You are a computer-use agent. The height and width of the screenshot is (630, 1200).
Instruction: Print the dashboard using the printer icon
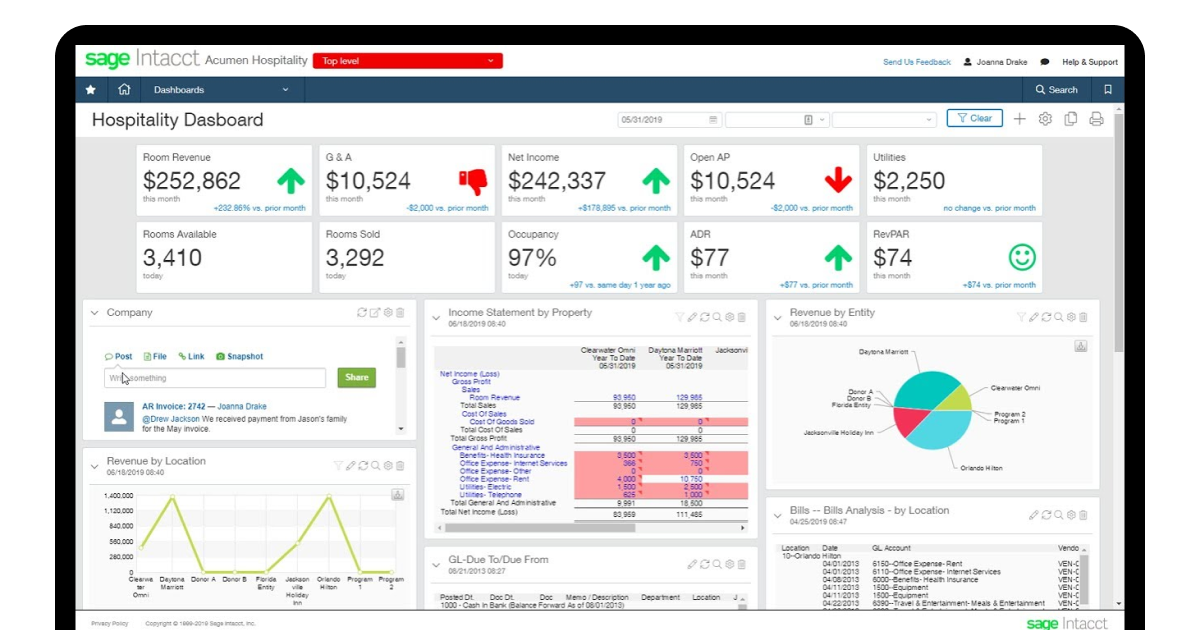point(1097,118)
